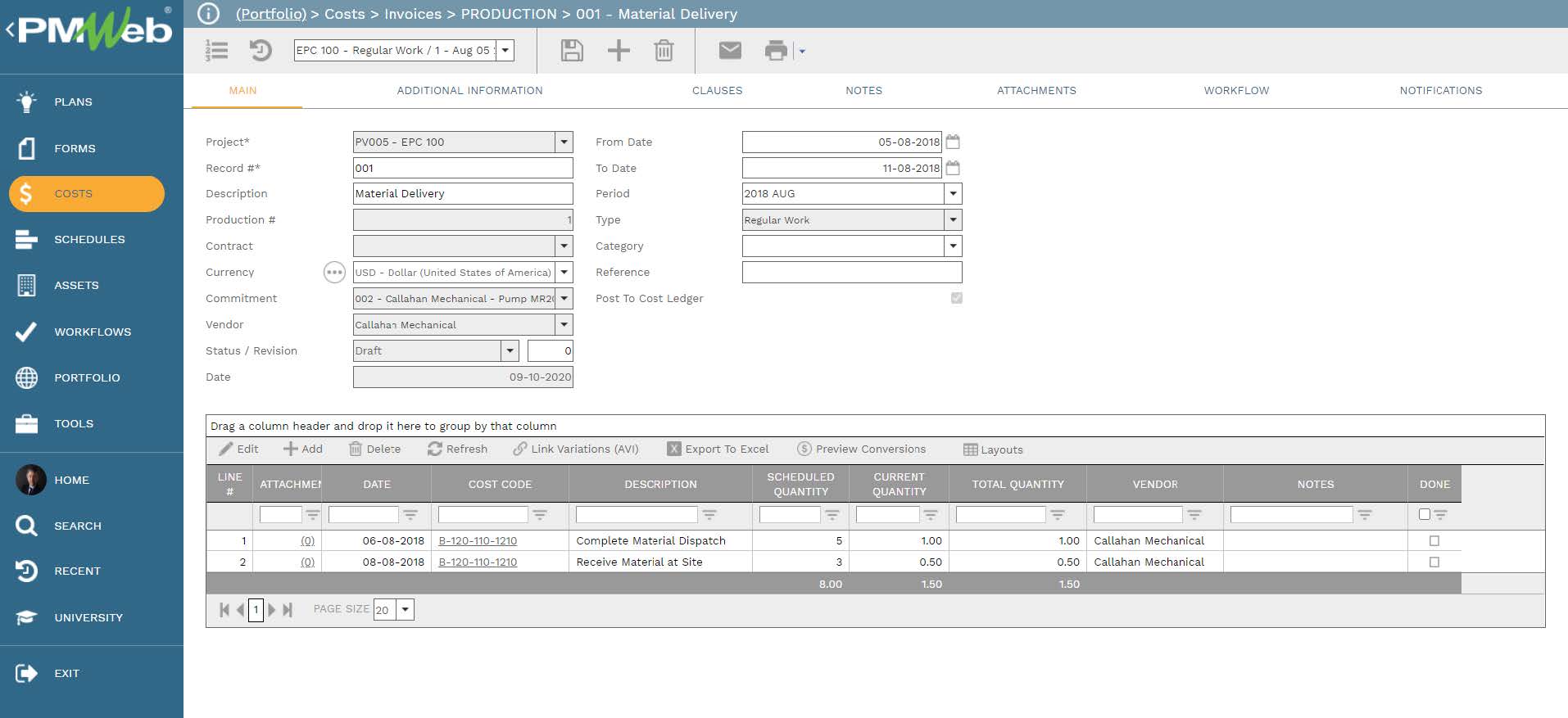Open the record list view icon
The width and height of the screenshot is (1568, 718).
pyautogui.click(x=217, y=51)
